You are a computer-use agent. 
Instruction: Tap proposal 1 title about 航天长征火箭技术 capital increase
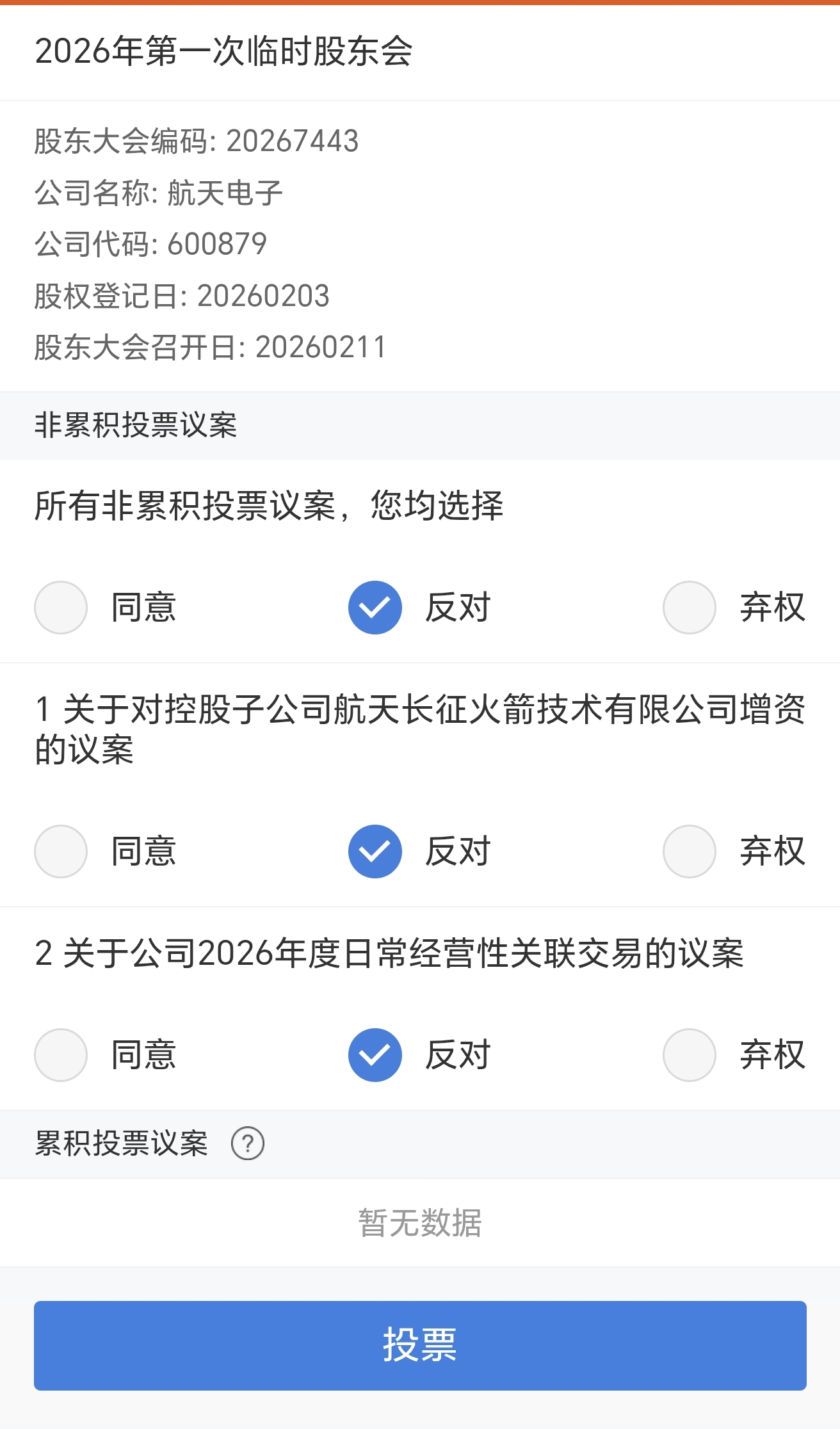(419, 729)
